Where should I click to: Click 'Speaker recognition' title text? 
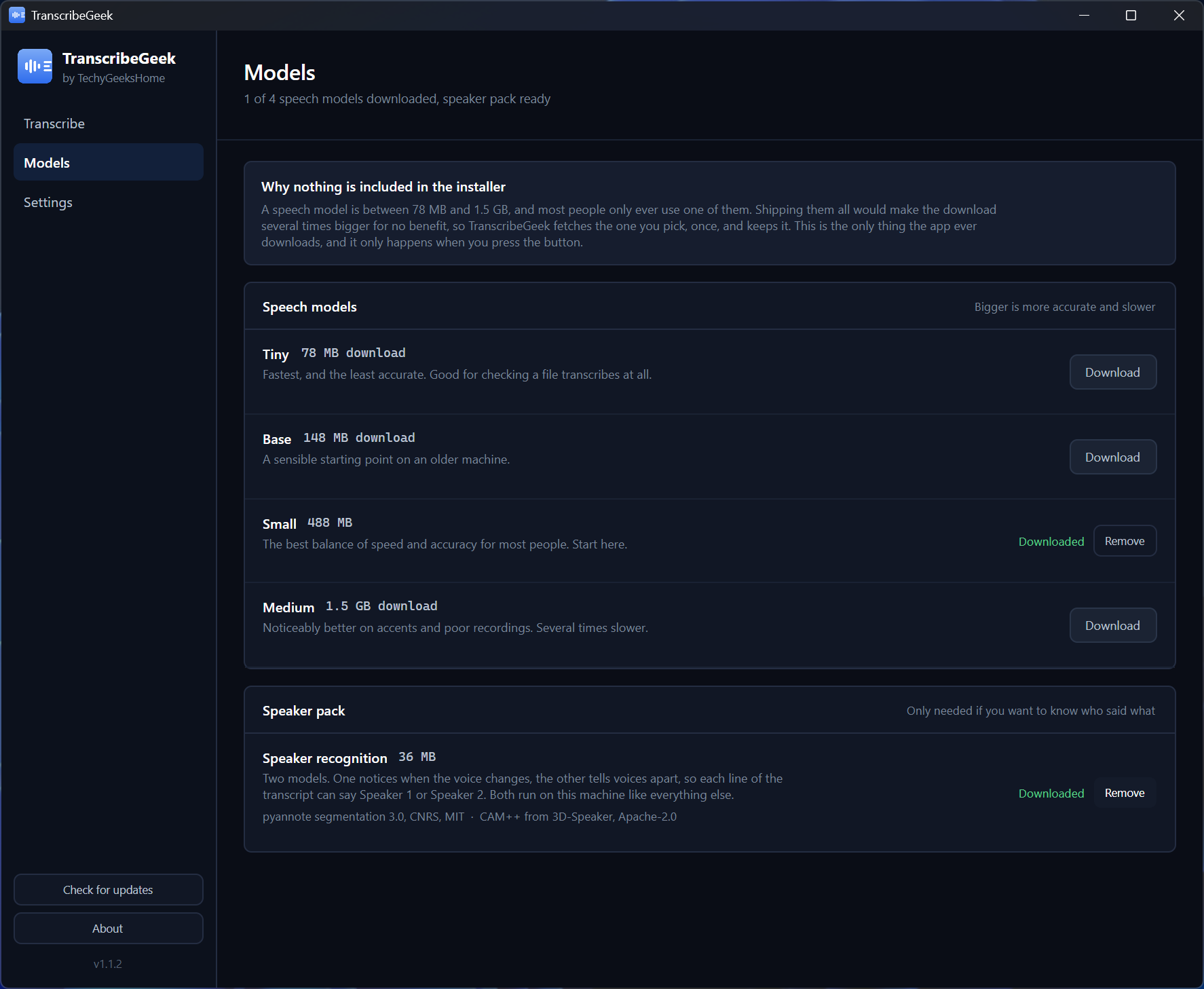pyautogui.click(x=325, y=758)
